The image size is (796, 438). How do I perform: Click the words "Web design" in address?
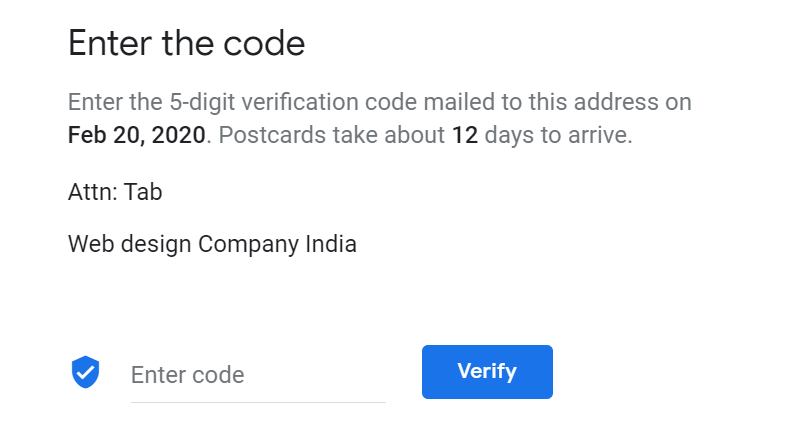[129, 245]
